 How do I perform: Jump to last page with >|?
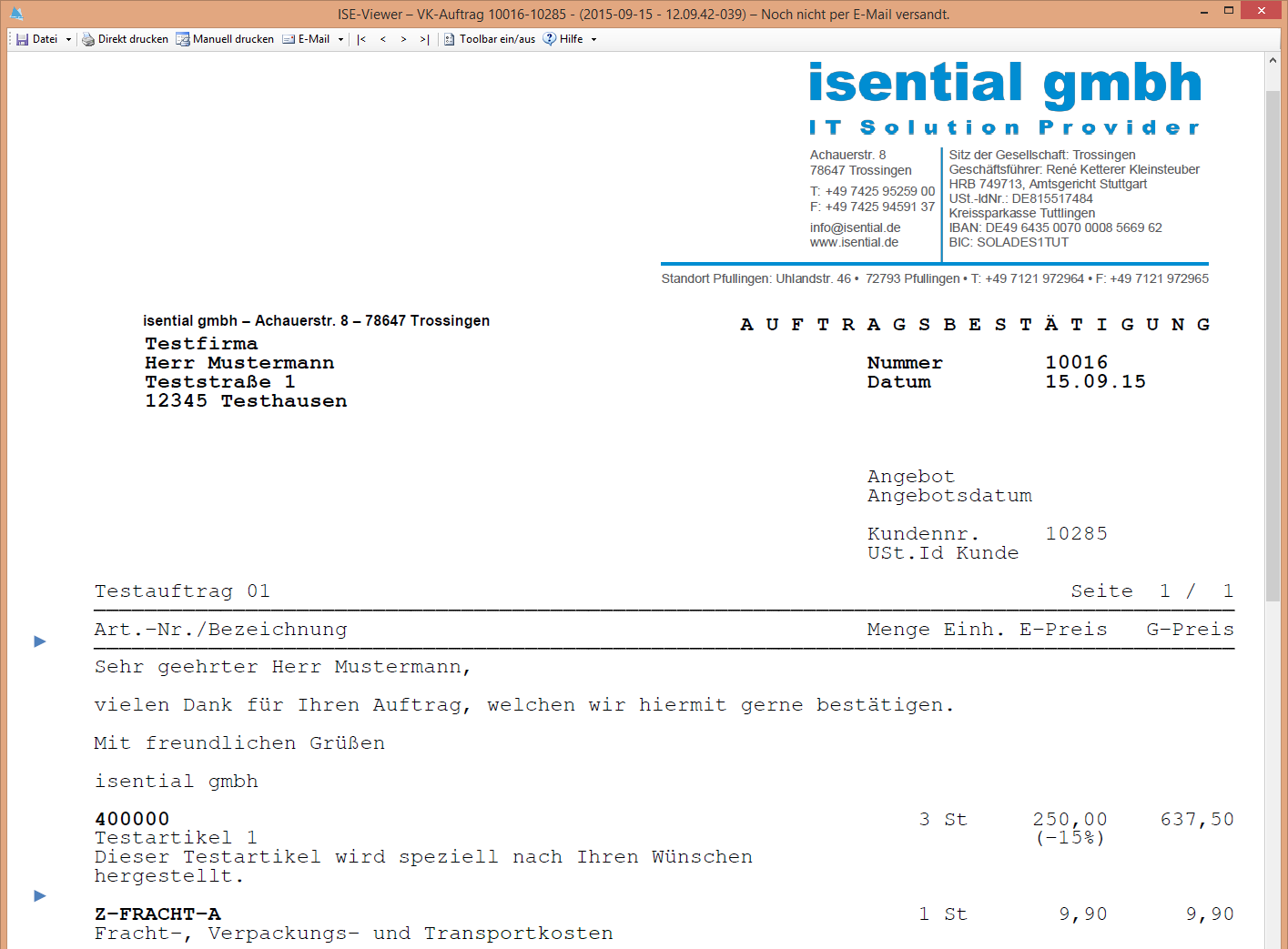424,39
